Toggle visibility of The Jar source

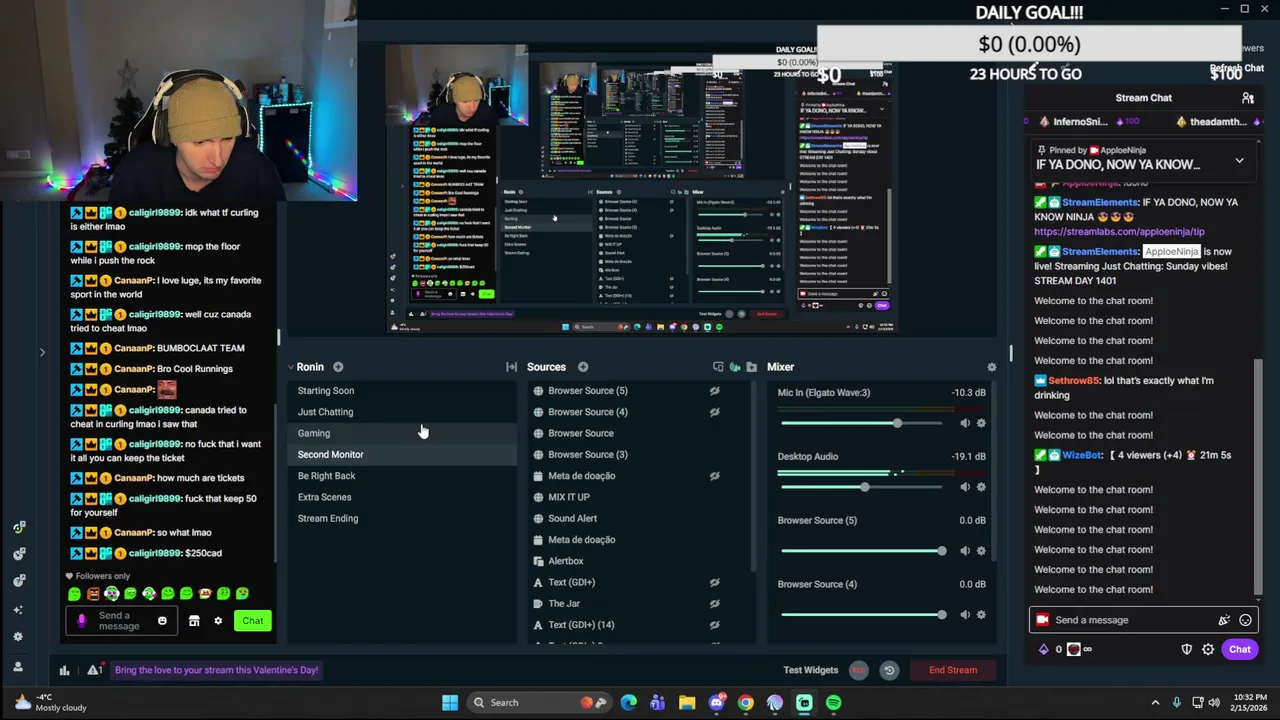tap(714, 604)
